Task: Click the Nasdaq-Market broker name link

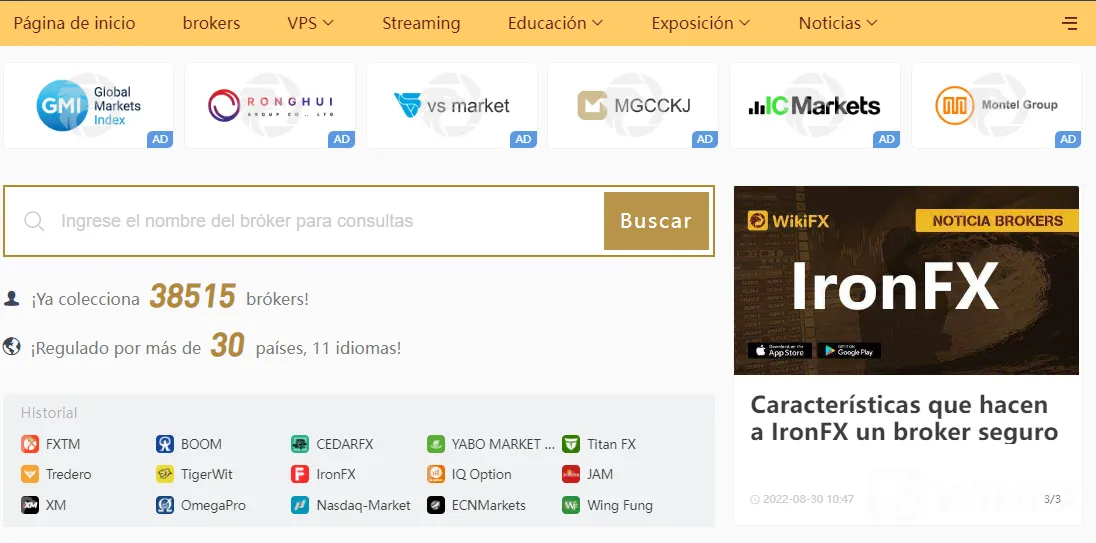Action: pos(363,505)
